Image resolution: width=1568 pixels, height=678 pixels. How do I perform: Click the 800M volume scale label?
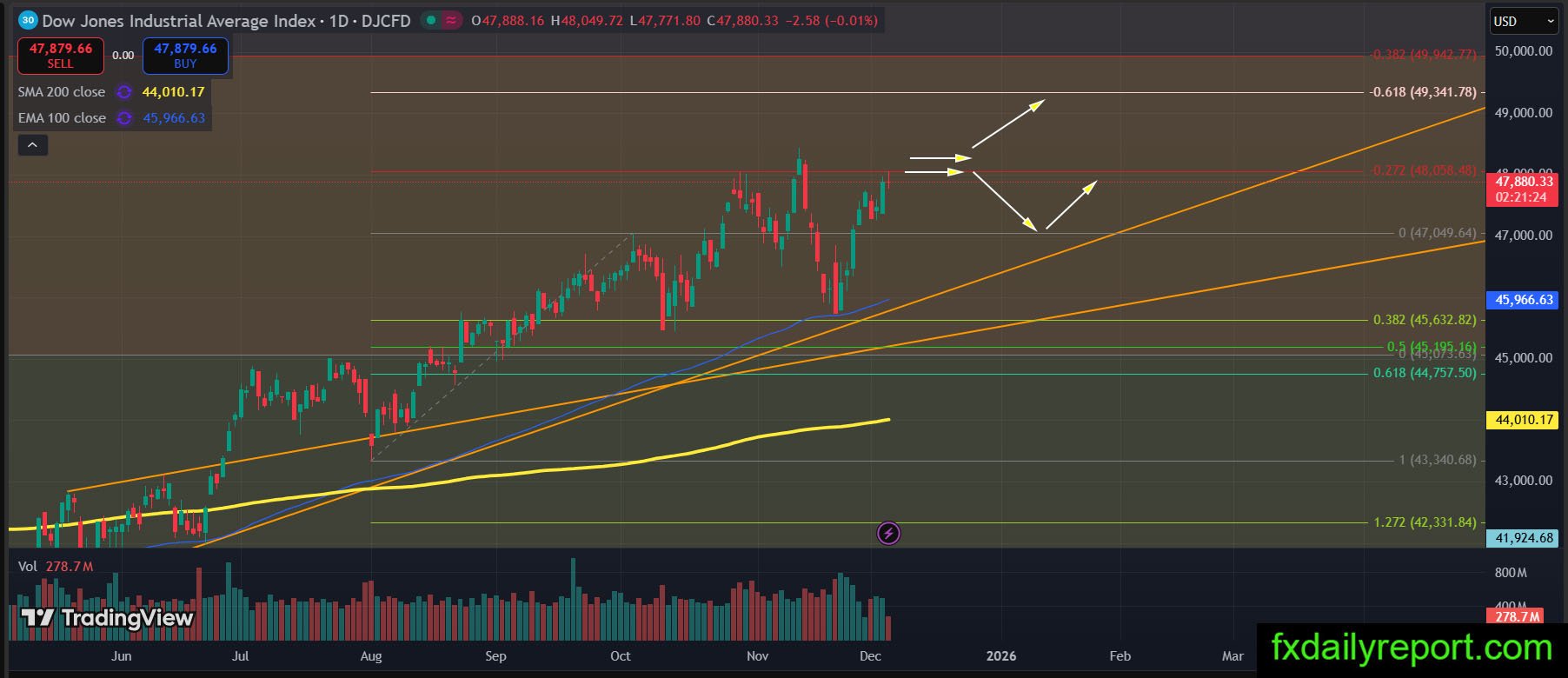tap(1511, 573)
